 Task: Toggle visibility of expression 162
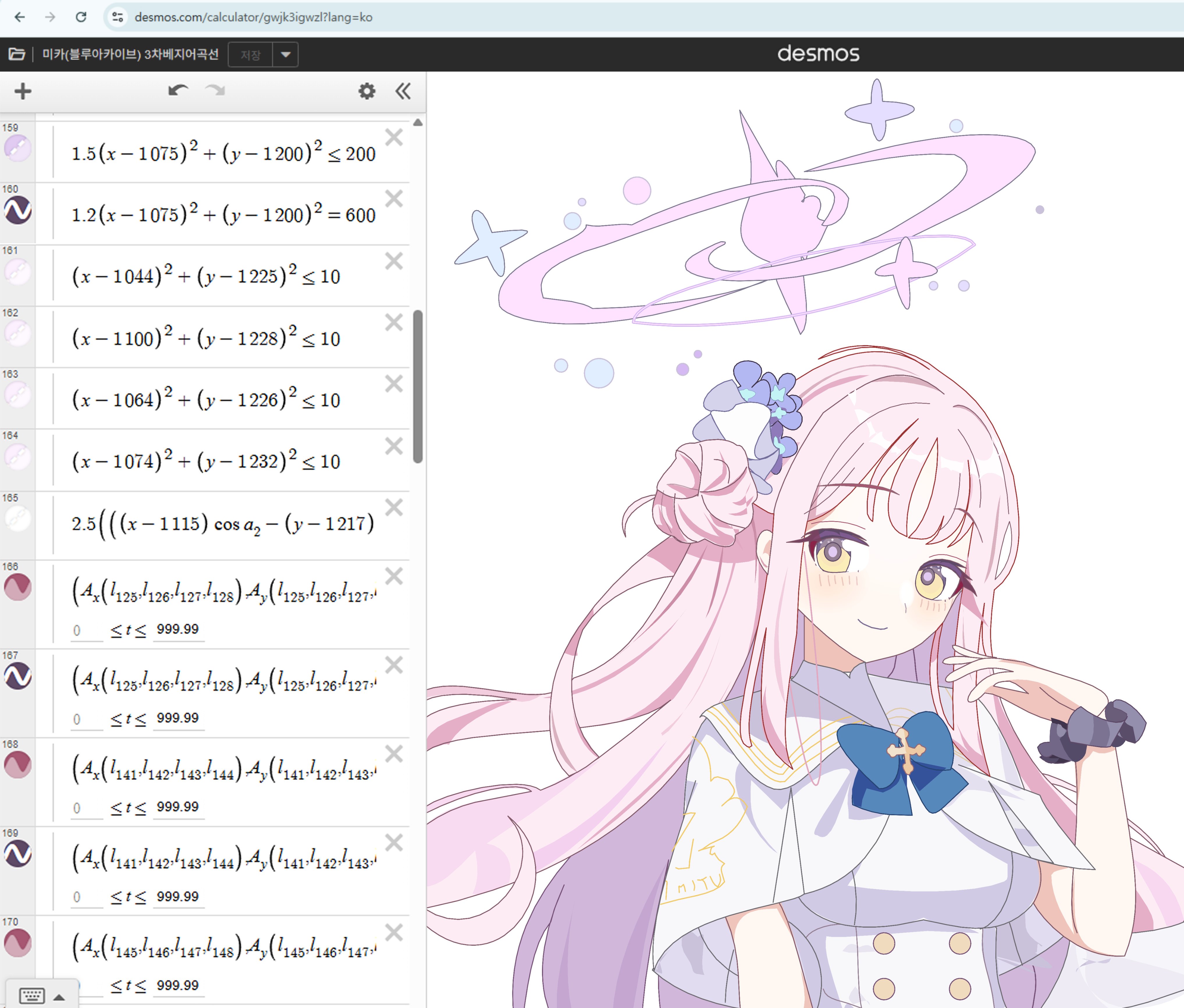tap(18, 334)
